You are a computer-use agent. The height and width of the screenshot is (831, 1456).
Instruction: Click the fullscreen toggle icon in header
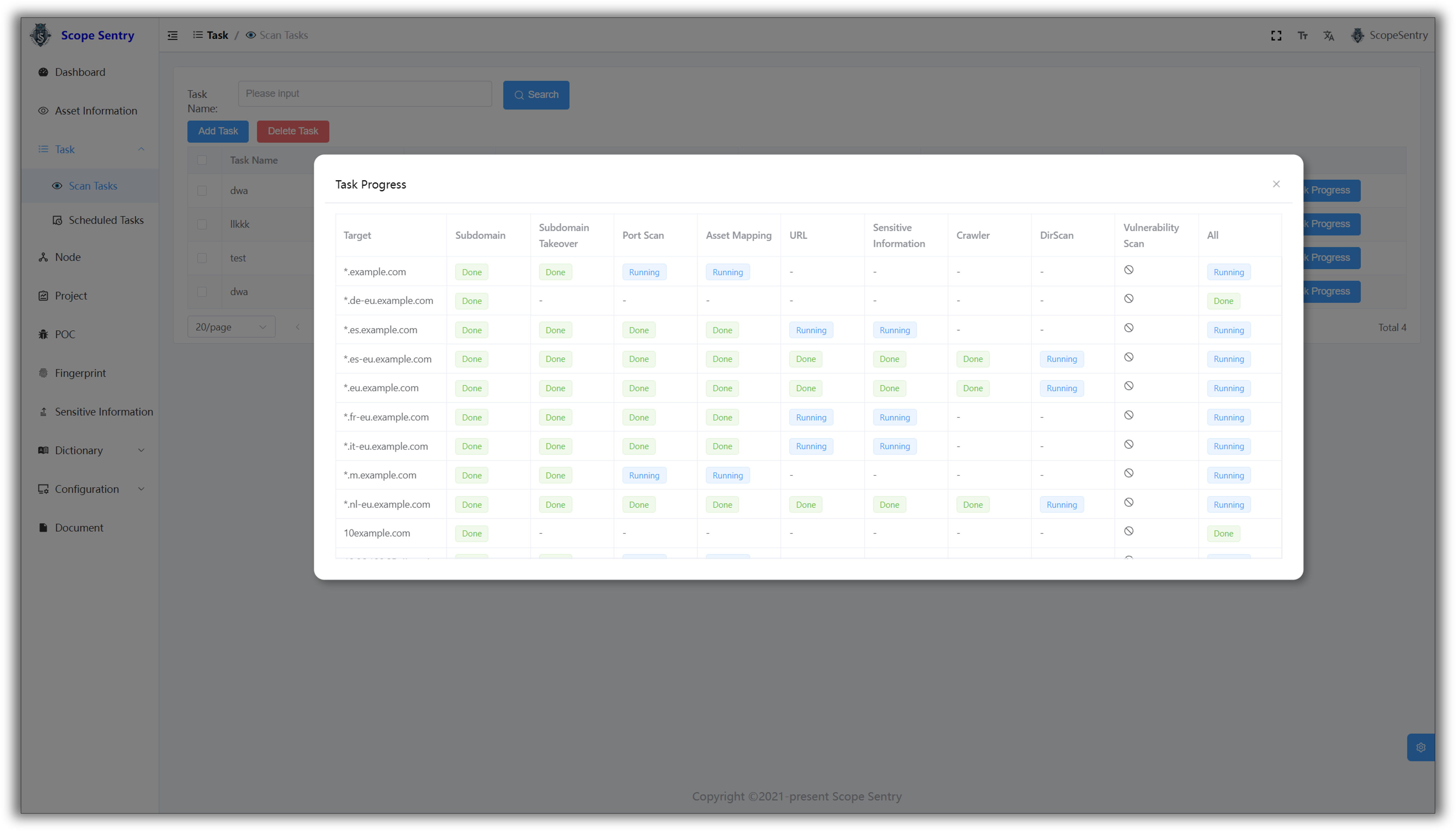[x=1276, y=35]
